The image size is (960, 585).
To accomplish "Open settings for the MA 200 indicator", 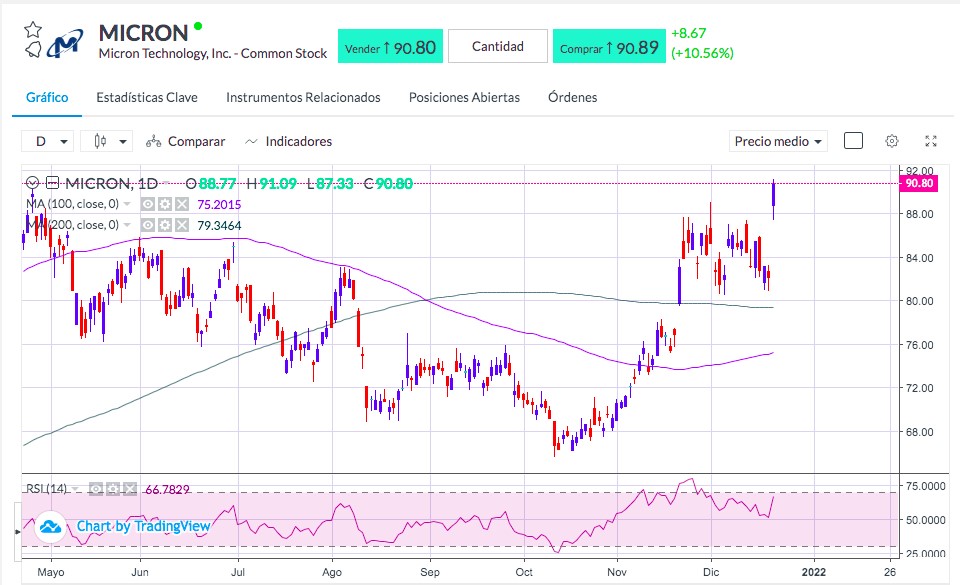I will [165, 225].
